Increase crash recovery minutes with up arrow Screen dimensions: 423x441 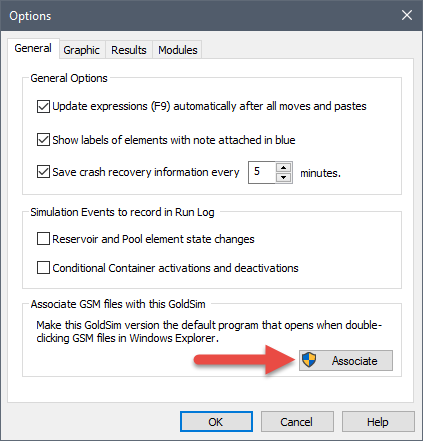coord(284,167)
